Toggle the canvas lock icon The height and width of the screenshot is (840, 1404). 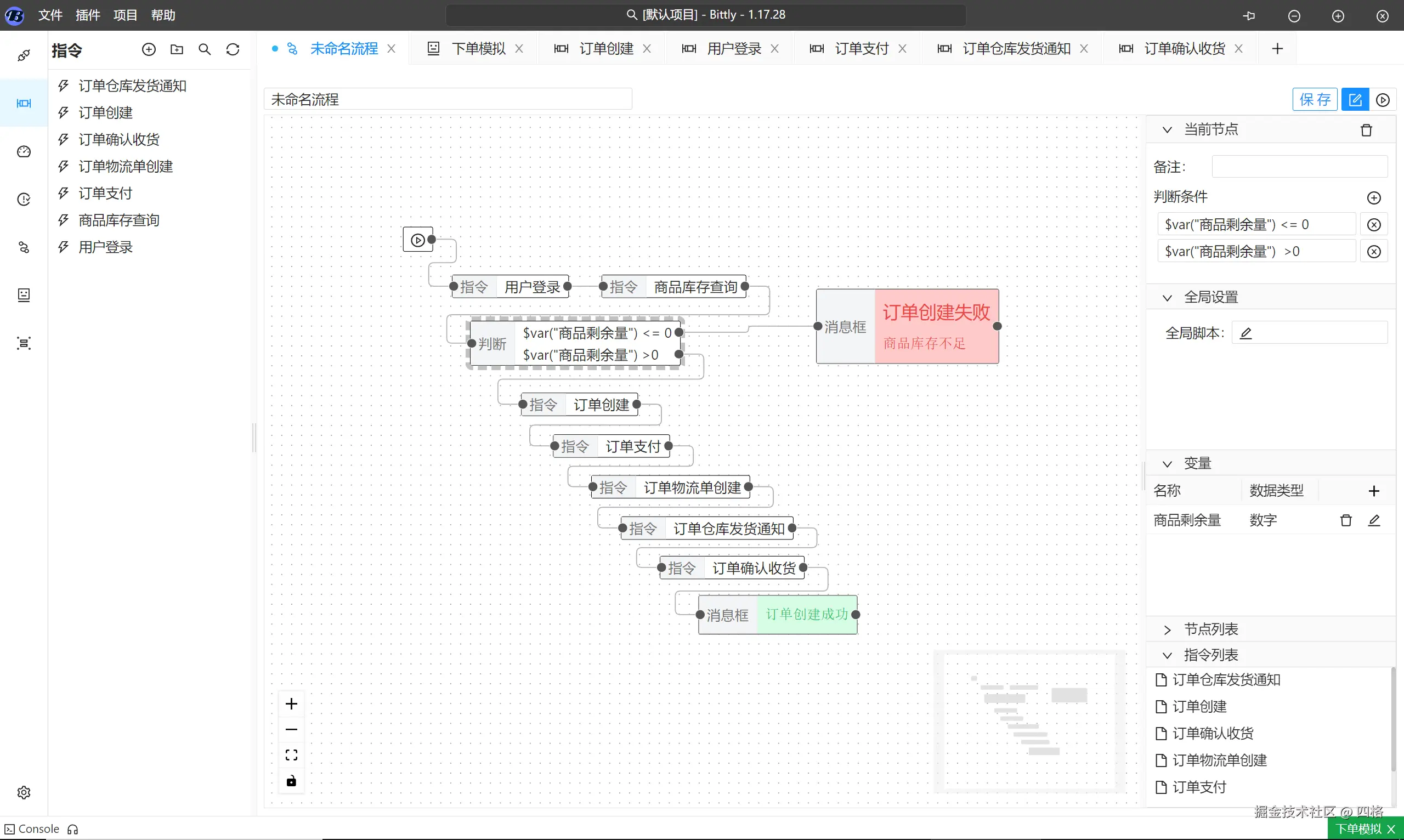click(291, 781)
